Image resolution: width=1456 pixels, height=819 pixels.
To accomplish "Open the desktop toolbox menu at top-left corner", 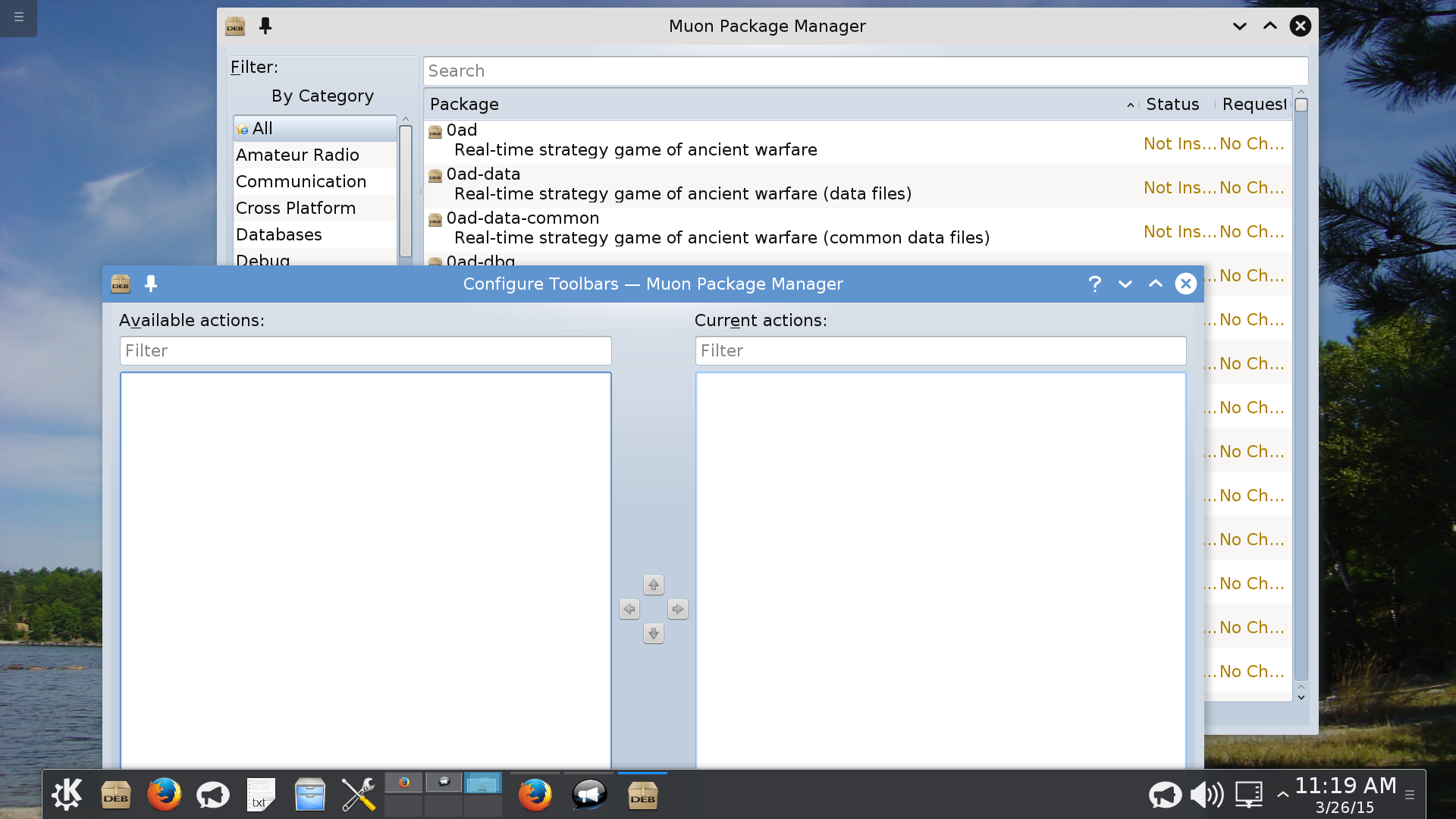I will tap(18, 17).
